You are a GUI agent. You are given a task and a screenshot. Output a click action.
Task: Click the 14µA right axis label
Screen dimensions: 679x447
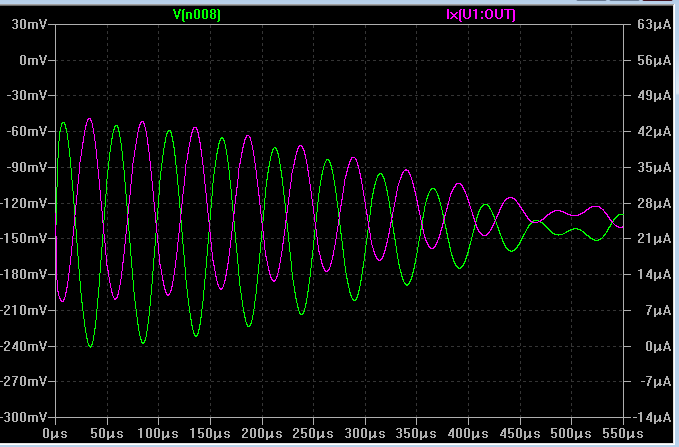coord(654,274)
